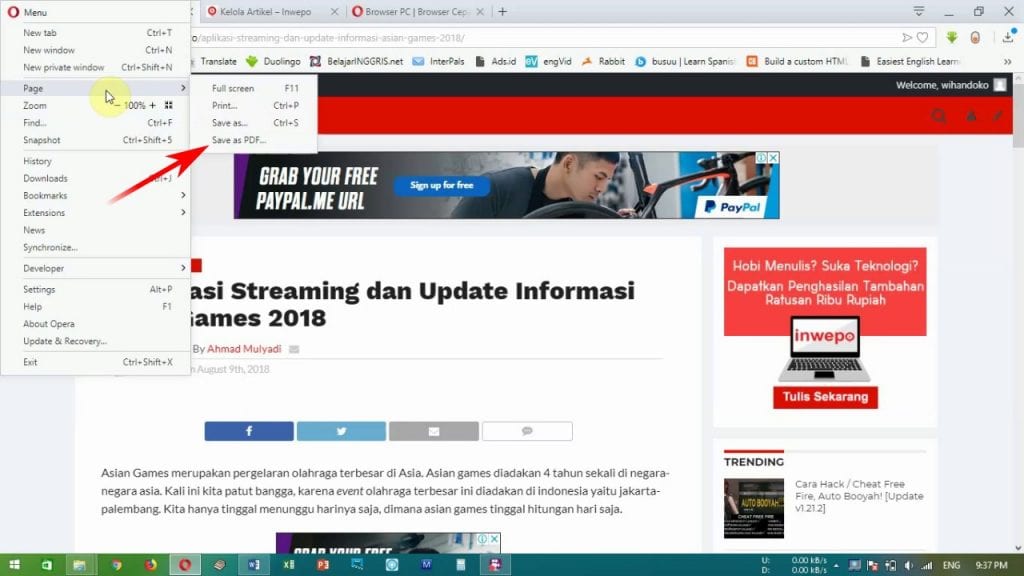This screenshot has height=576, width=1024.
Task: Share article via Twitter button
Action: pos(341,431)
